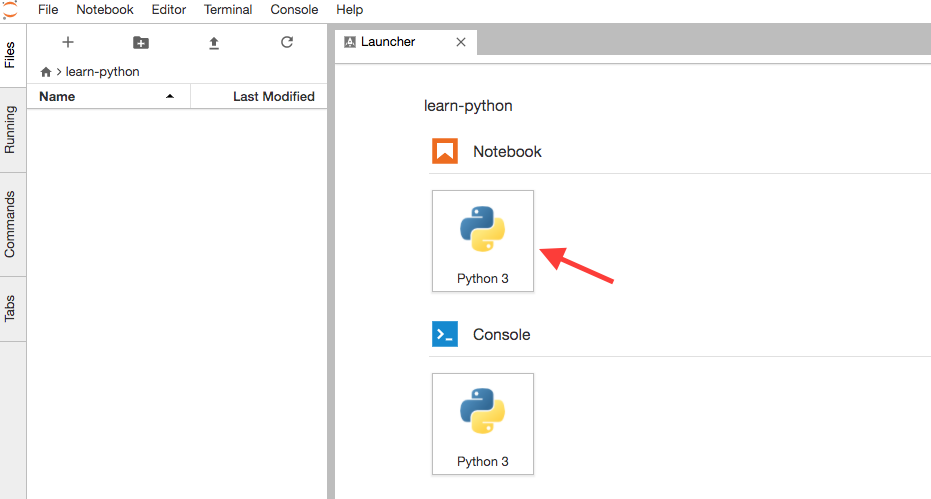This screenshot has width=931, height=499.
Task: Toggle the Name sort arrow
Action: click(170, 96)
